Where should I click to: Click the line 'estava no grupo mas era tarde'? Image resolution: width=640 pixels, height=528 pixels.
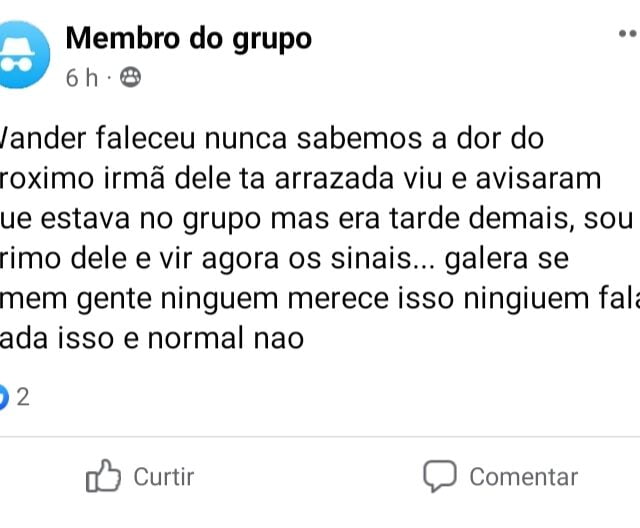(316, 219)
